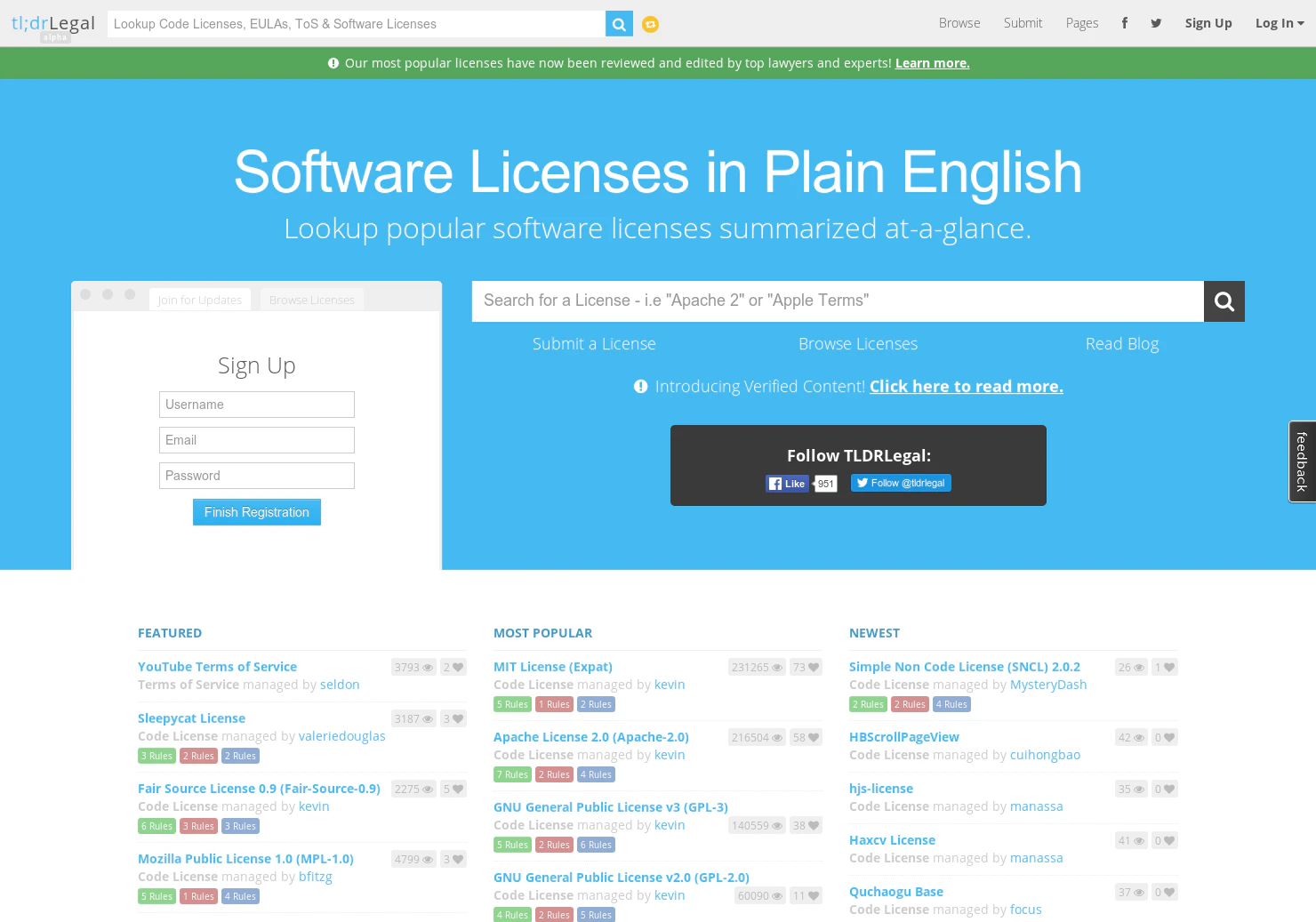This screenshot has height=922, width=1316.
Task: Click the tl;drLegal logo
Action: (x=53, y=24)
